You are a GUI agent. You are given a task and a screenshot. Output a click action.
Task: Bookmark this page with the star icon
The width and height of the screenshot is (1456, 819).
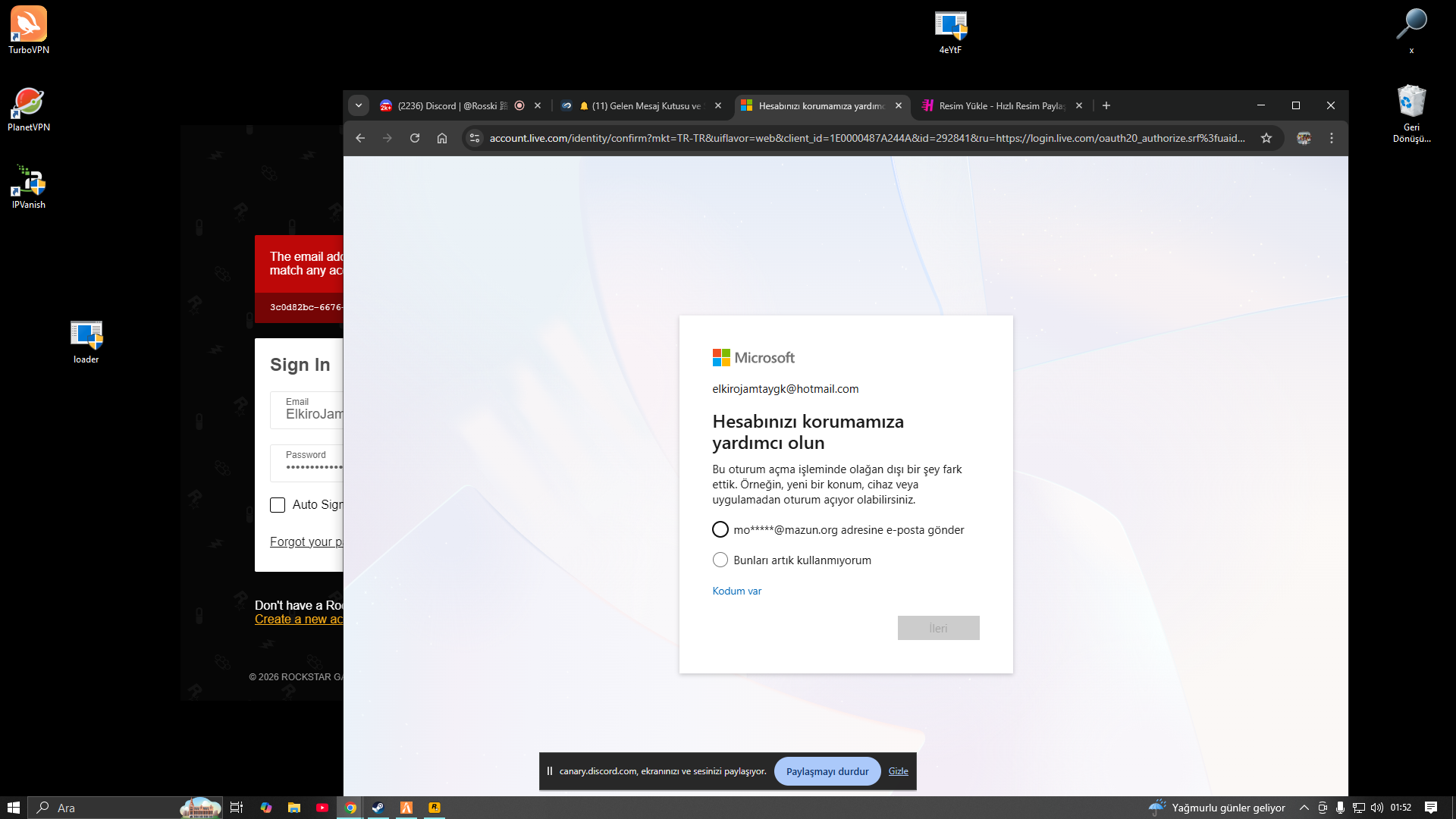(1266, 138)
